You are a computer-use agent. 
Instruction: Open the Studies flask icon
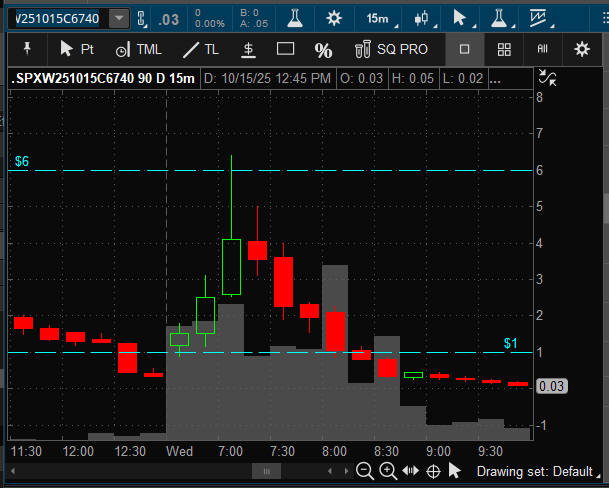click(294, 18)
